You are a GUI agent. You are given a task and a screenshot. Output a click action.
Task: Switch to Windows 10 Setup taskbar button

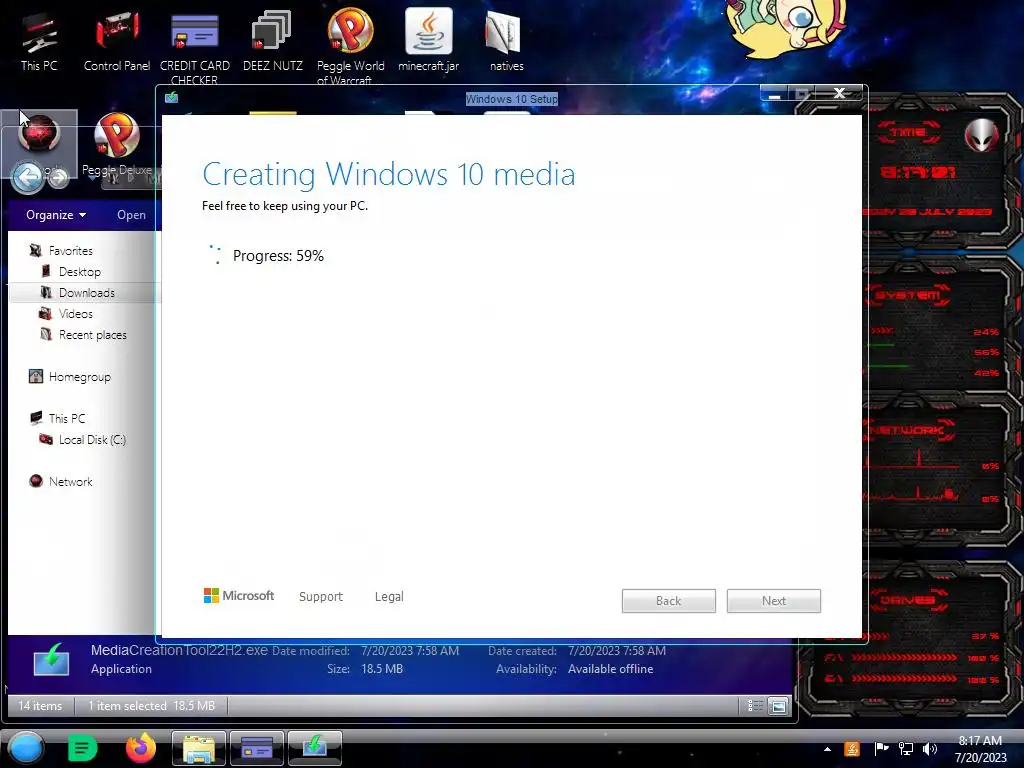point(315,748)
